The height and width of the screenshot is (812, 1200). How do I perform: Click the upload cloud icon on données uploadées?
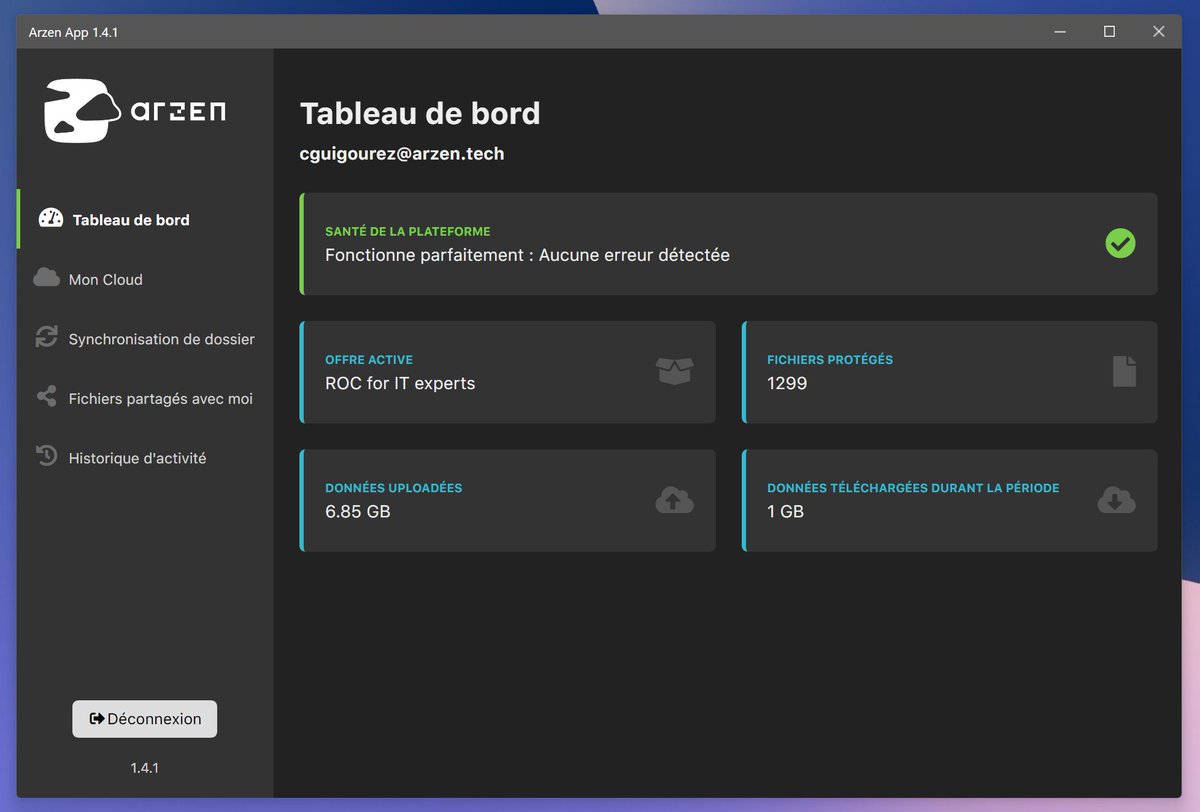pos(674,499)
